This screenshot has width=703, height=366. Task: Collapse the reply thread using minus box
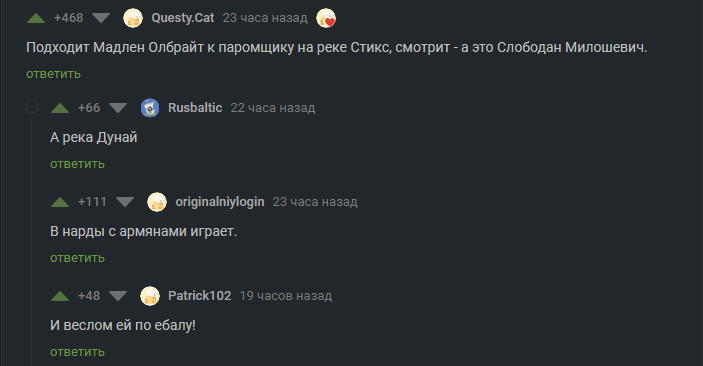32,108
